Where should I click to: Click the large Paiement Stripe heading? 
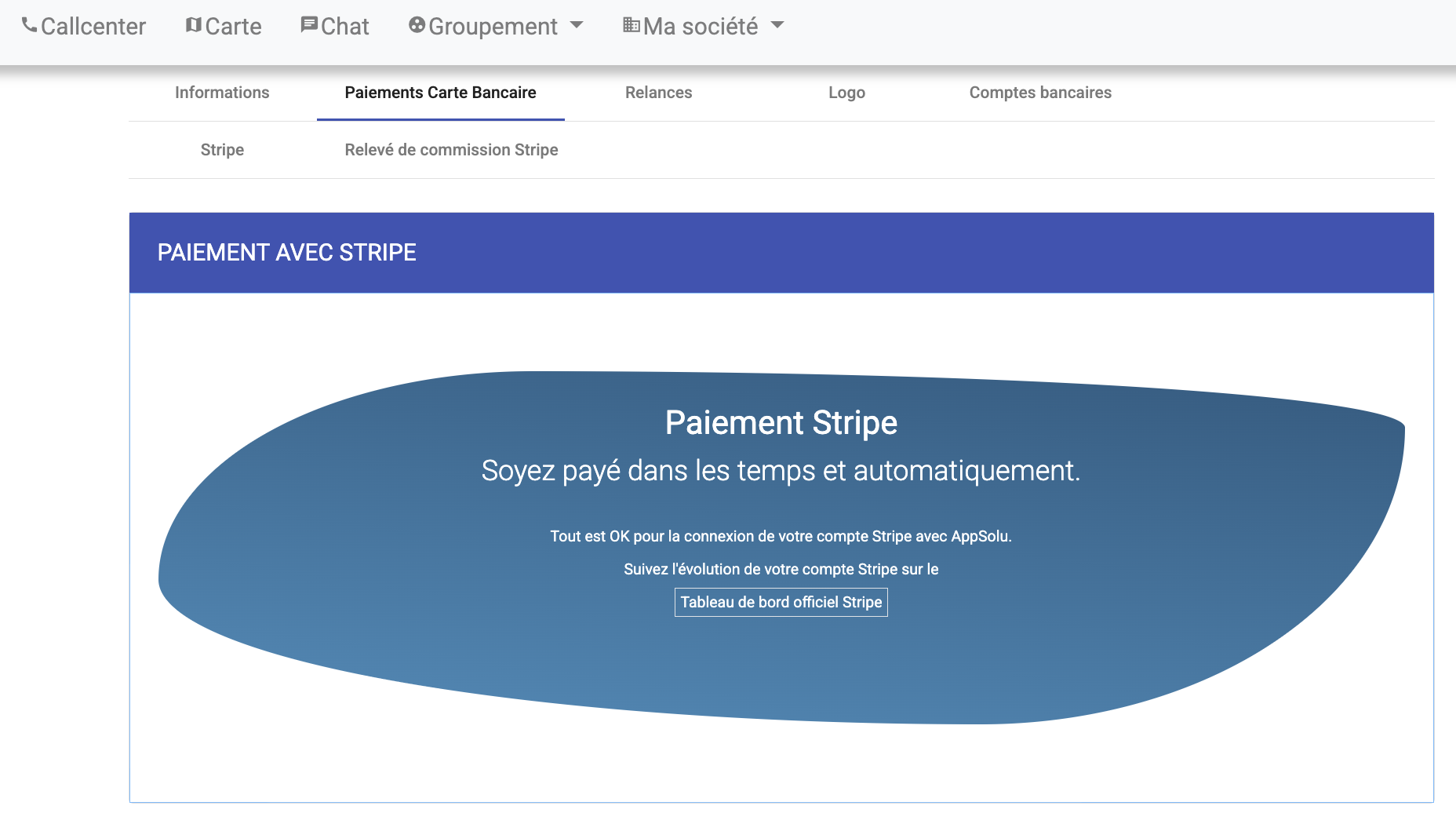[x=781, y=423]
